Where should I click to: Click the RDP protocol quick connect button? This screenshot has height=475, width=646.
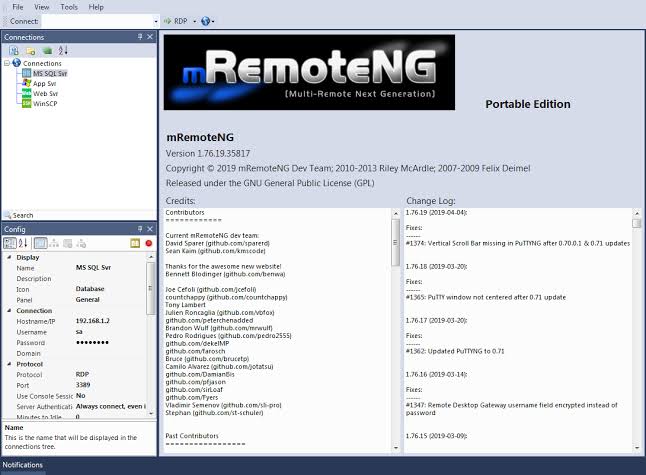click(176, 21)
